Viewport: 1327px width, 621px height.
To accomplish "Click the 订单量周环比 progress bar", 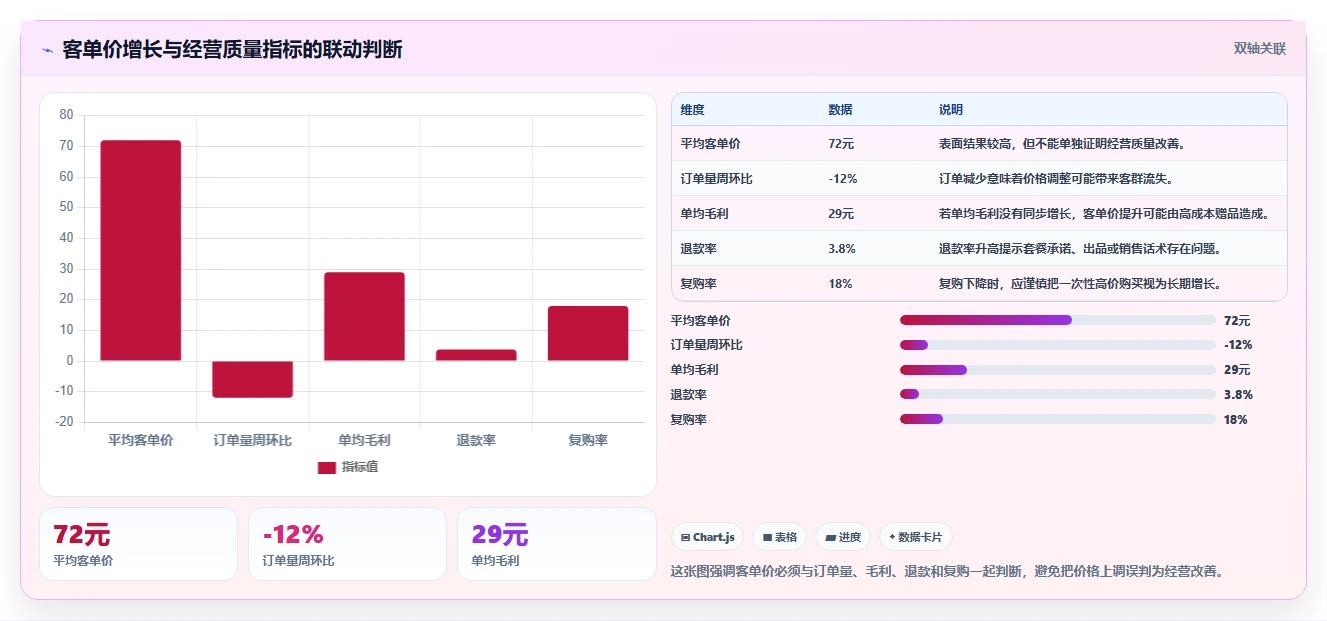I will click(x=1058, y=345).
